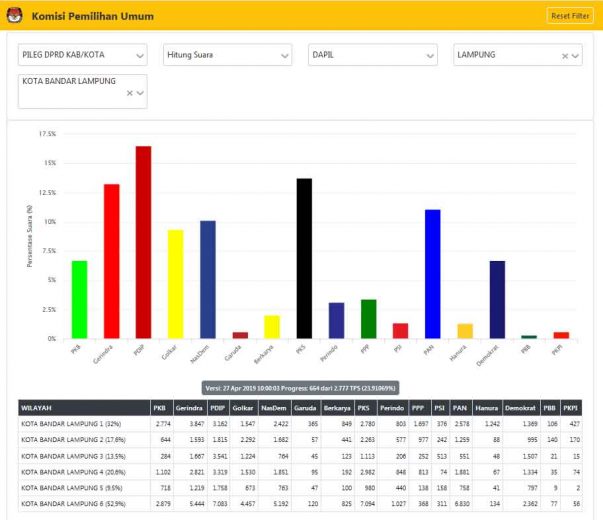This screenshot has width=603, height=520.
Task: Click the red Gerindra bar
Action: point(112,261)
